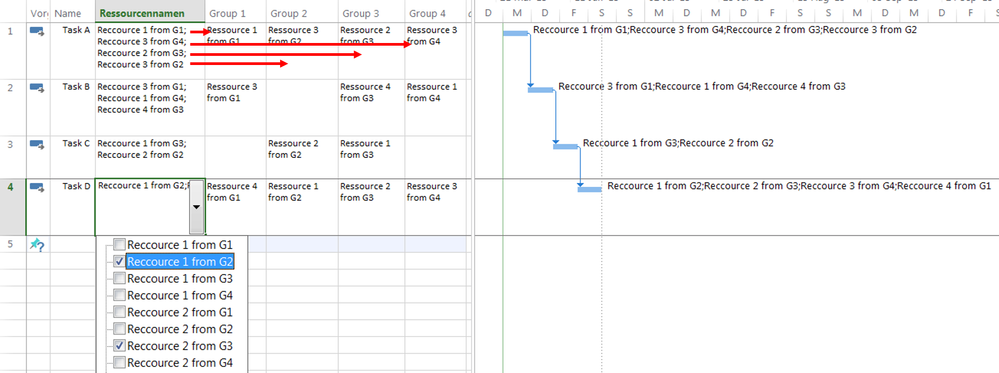Viewport: 999px width, 373px height.
Task: Click the task mode icon for Task C
Action: pos(37,144)
